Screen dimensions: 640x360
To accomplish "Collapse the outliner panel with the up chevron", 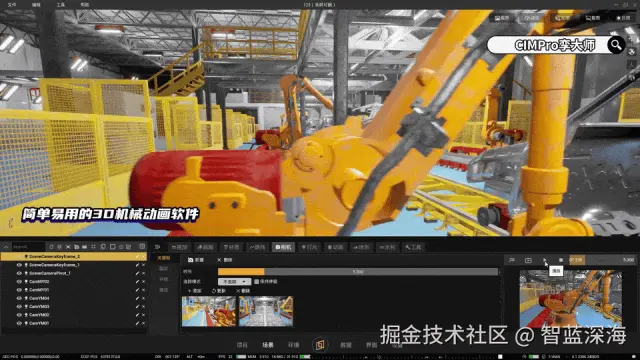I will point(6,247).
